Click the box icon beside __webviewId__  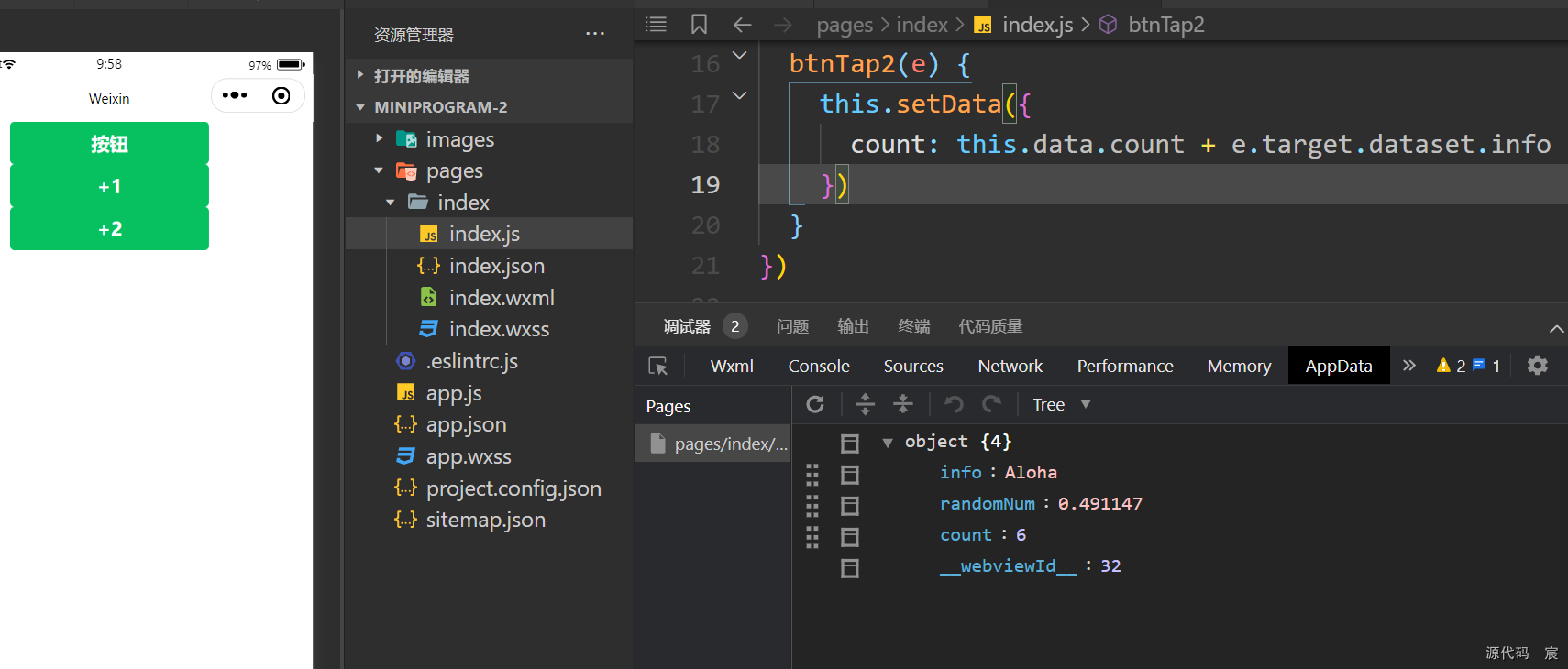tap(850, 568)
